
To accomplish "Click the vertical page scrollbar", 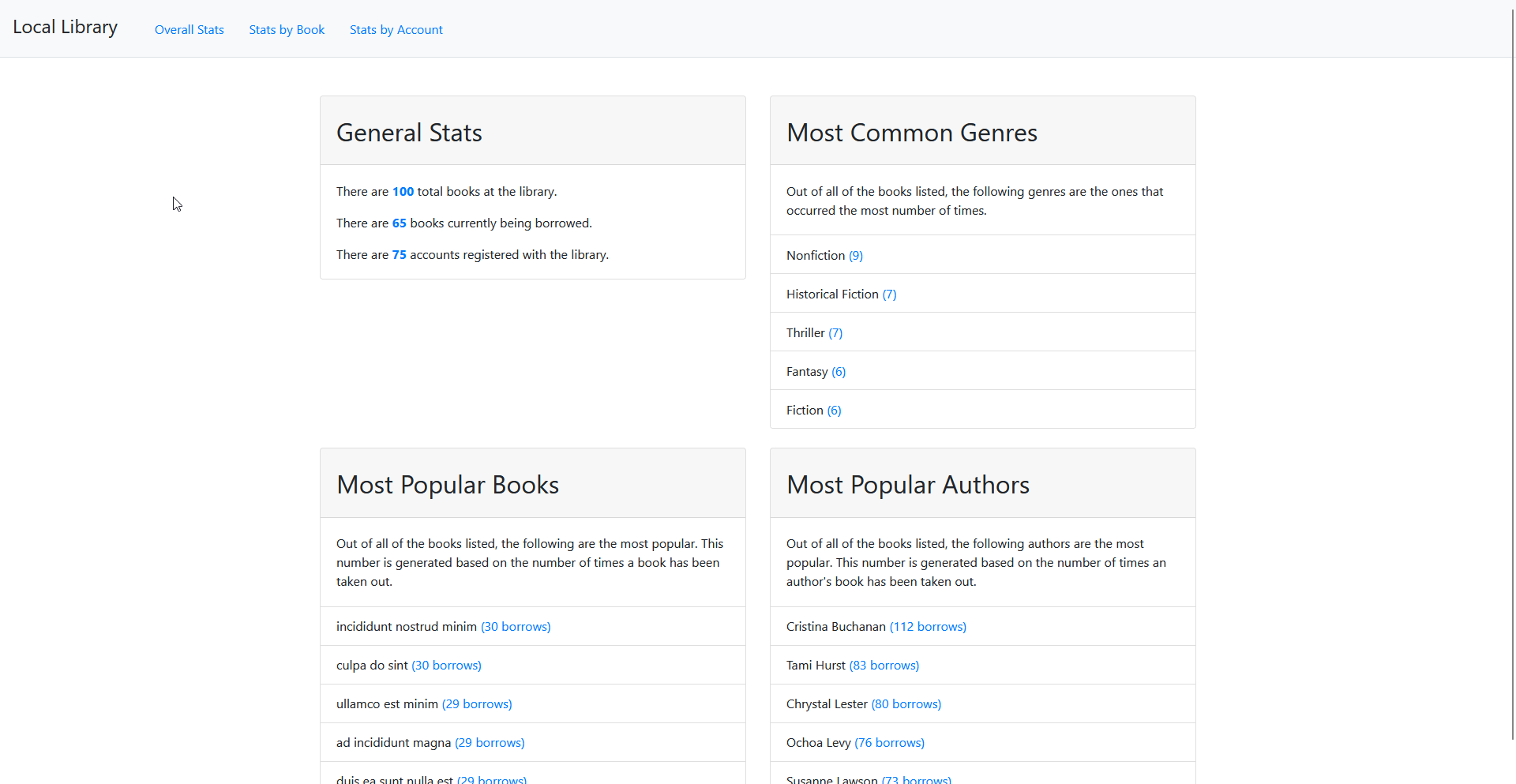I will [x=1512, y=371].
